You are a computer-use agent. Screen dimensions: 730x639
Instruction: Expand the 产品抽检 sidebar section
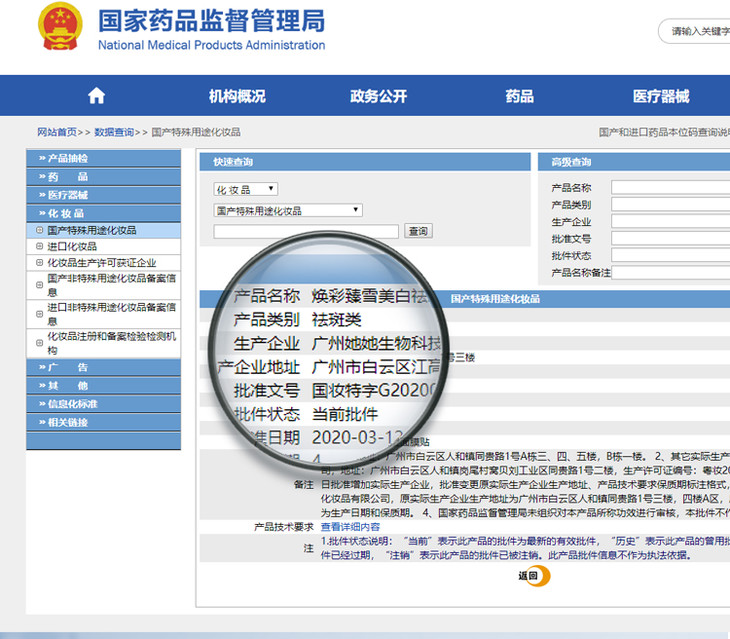coord(103,159)
